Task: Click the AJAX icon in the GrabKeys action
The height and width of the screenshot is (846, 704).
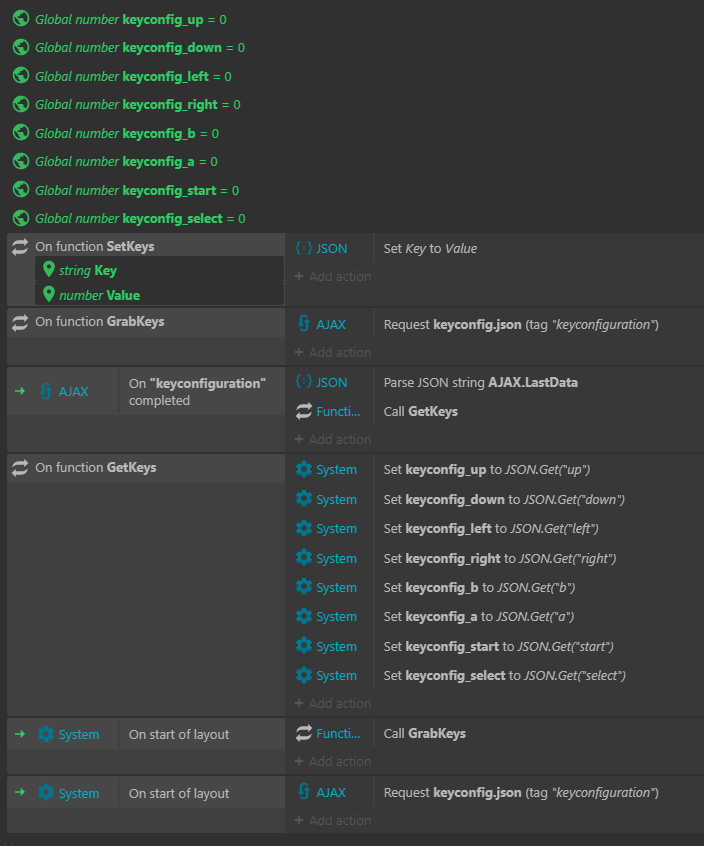Action: click(x=304, y=324)
